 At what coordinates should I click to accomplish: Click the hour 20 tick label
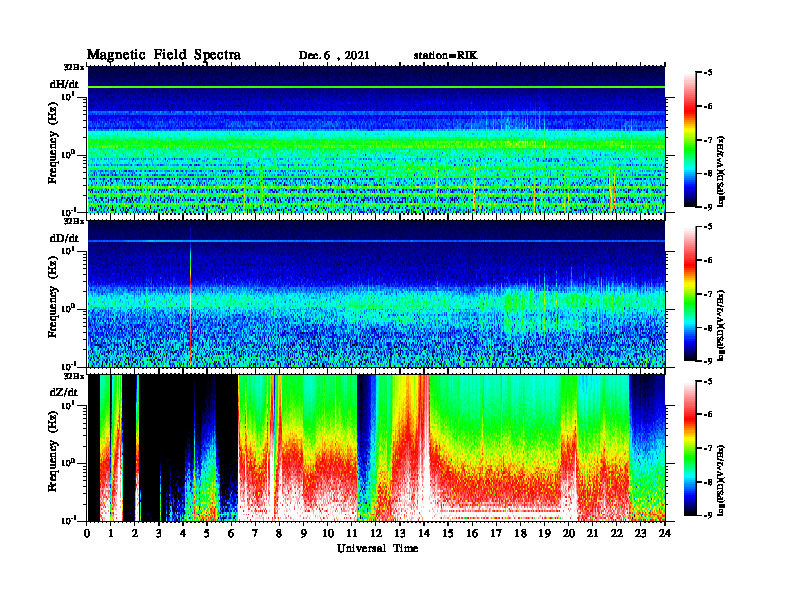pos(568,533)
